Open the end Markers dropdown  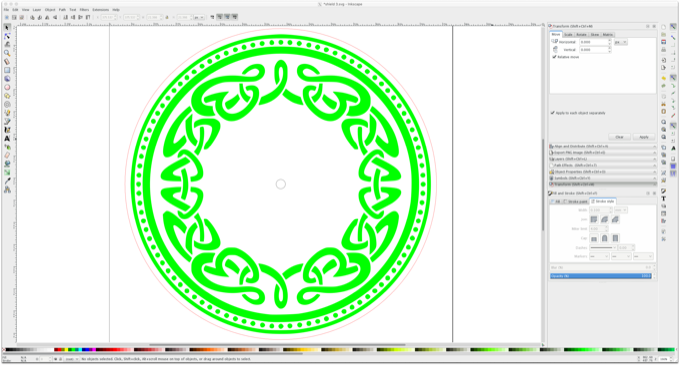click(x=643, y=257)
